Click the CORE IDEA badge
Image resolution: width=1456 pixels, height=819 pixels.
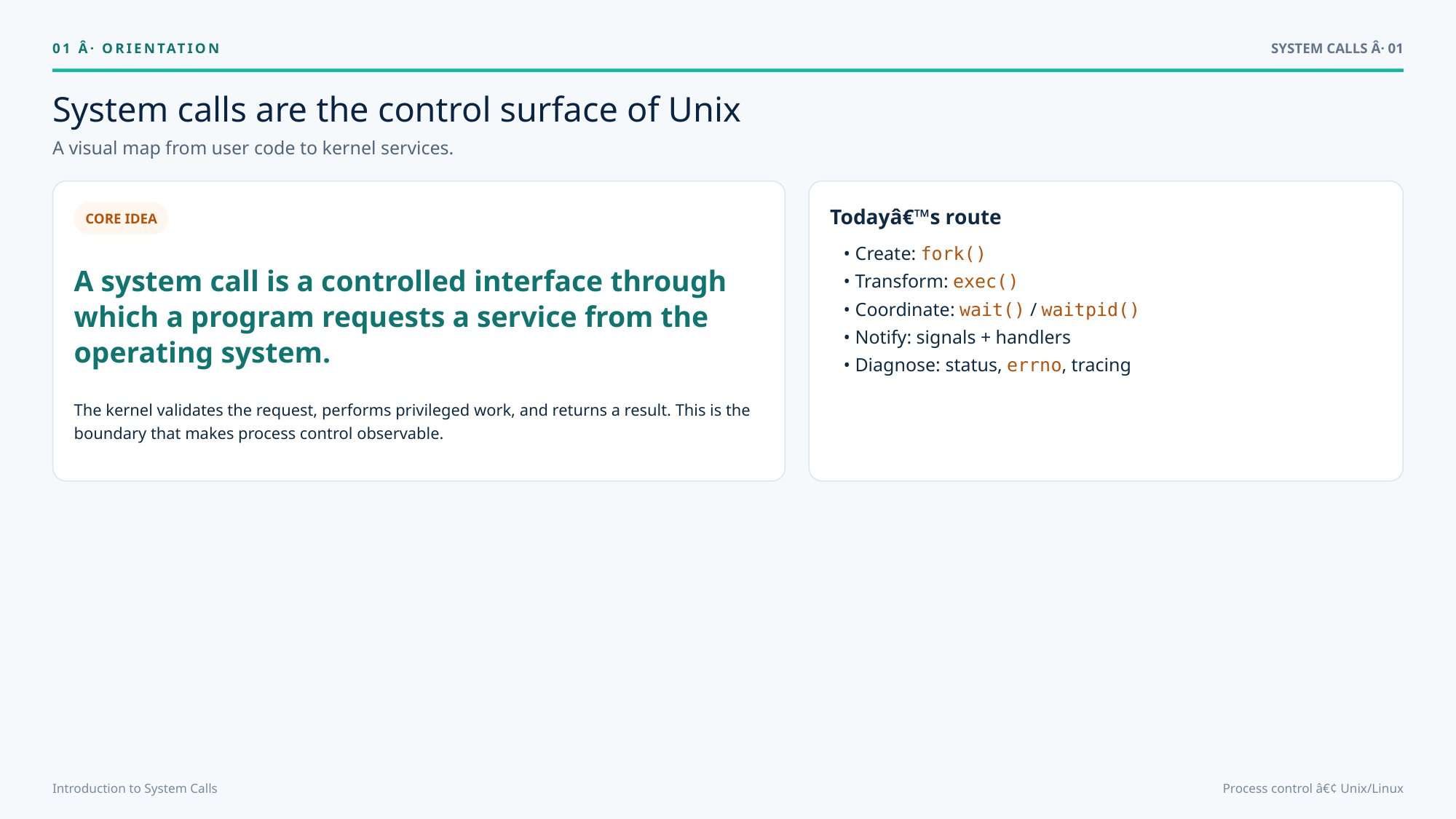tap(121, 218)
